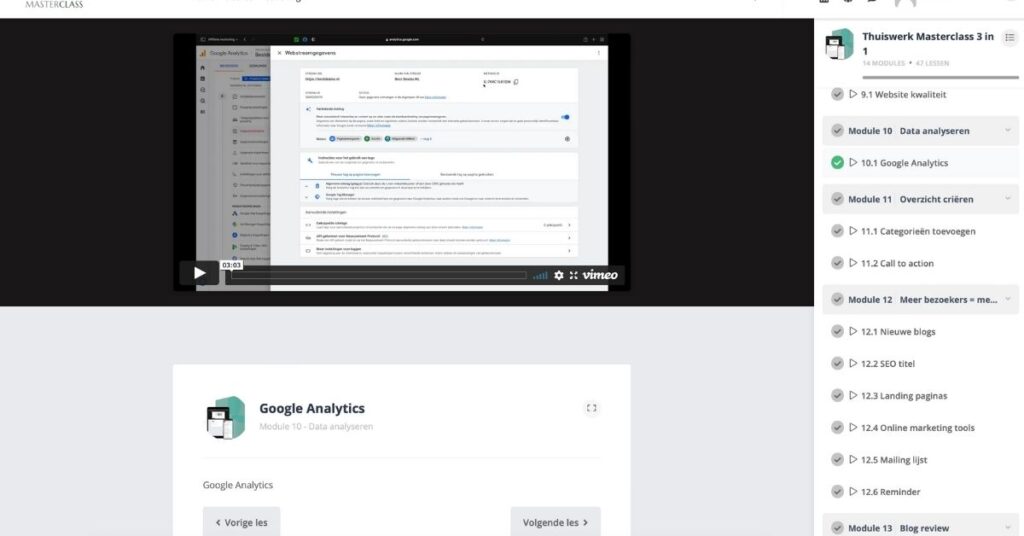Toggle the green check on 10.1 Google Analytics
This screenshot has width=1024, height=536.
[837, 163]
